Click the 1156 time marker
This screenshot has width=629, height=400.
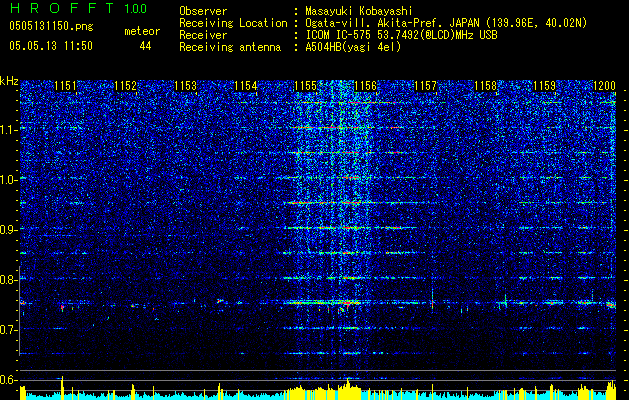365,85
